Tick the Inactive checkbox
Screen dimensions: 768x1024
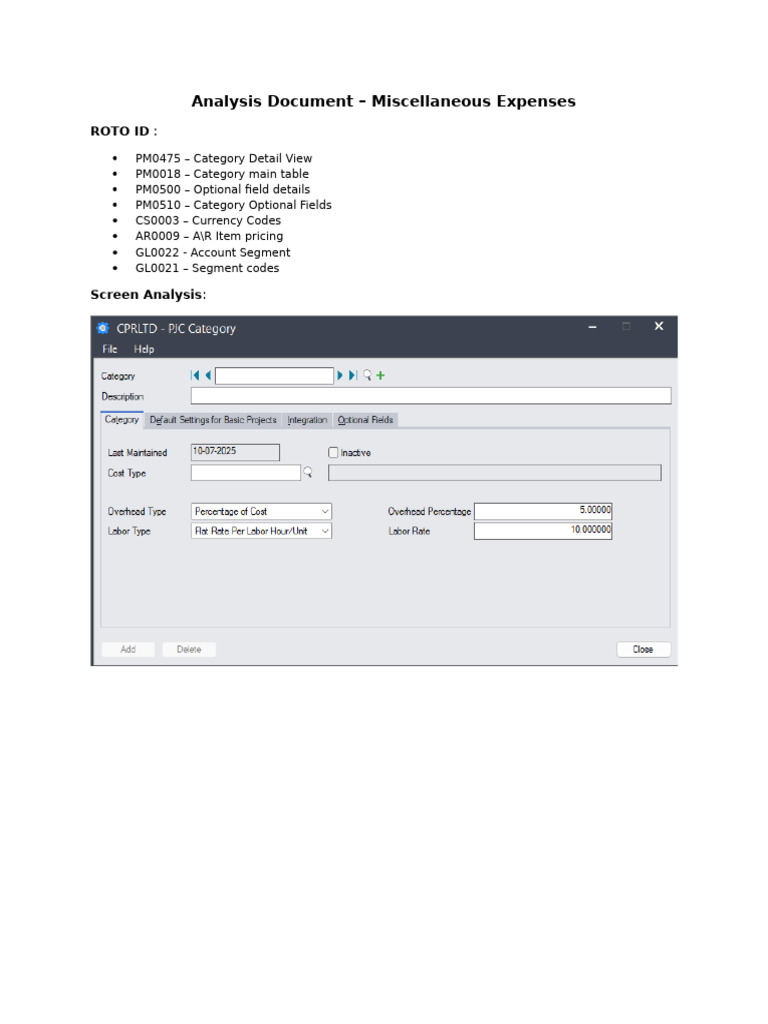tap(333, 453)
